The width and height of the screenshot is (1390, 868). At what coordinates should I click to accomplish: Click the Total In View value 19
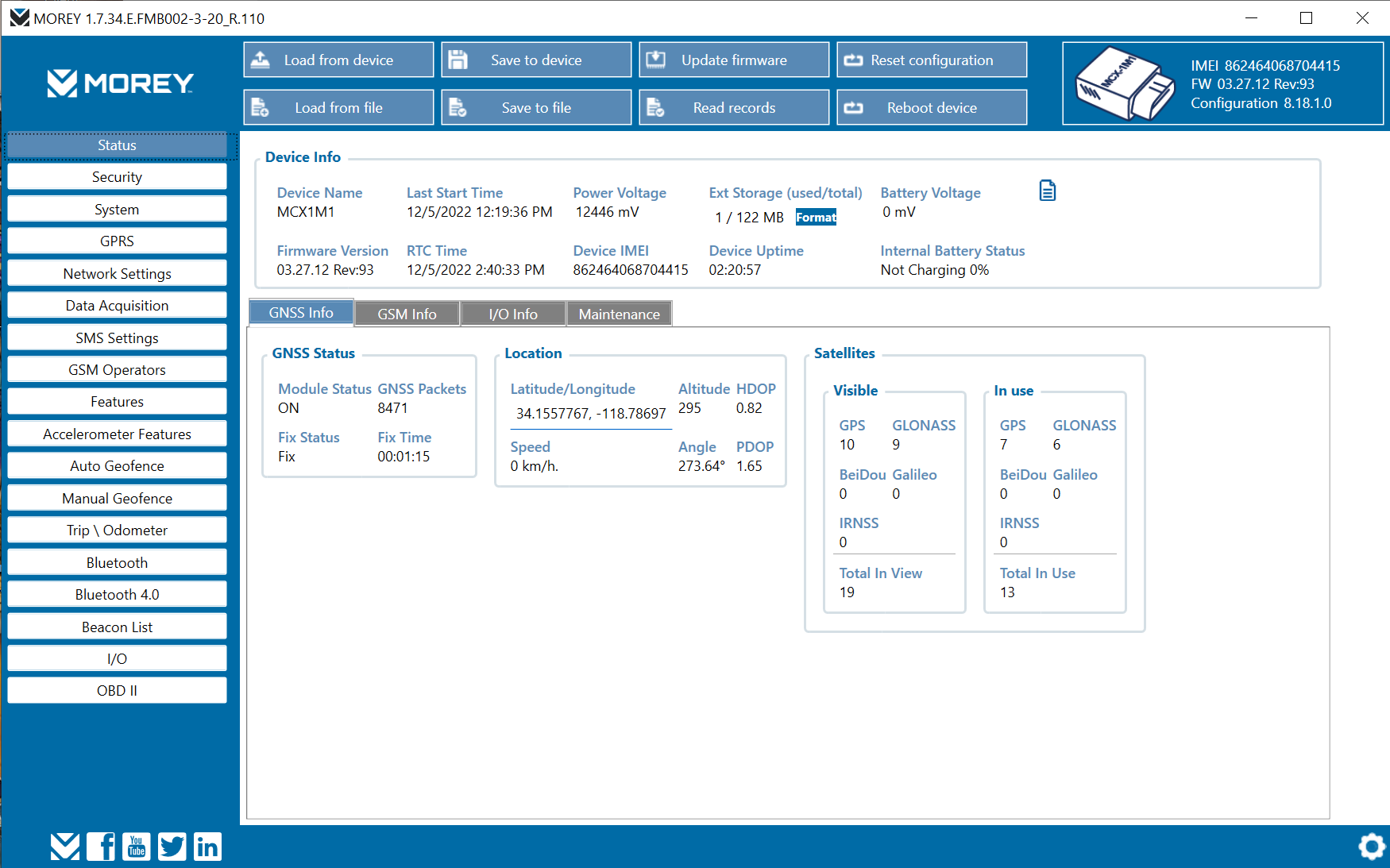tap(847, 592)
